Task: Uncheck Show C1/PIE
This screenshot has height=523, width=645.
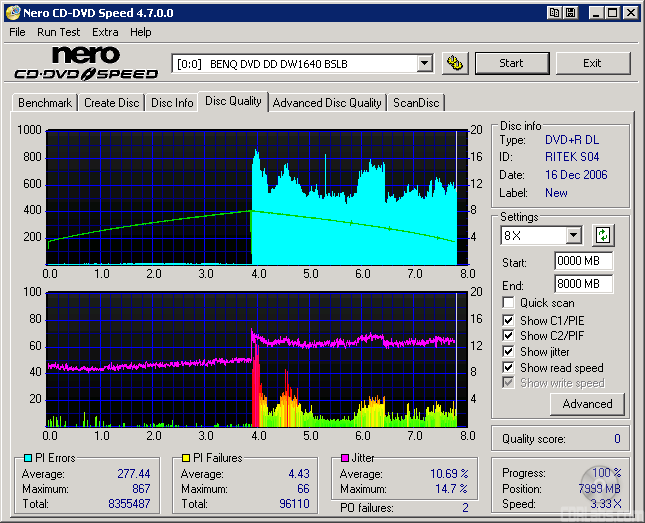Action: (509, 320)
